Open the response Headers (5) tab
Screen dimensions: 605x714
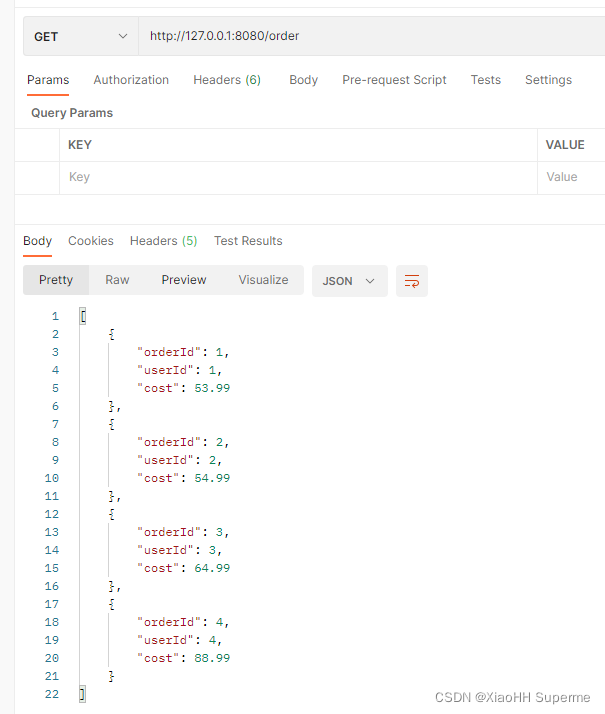coord(163,241)
